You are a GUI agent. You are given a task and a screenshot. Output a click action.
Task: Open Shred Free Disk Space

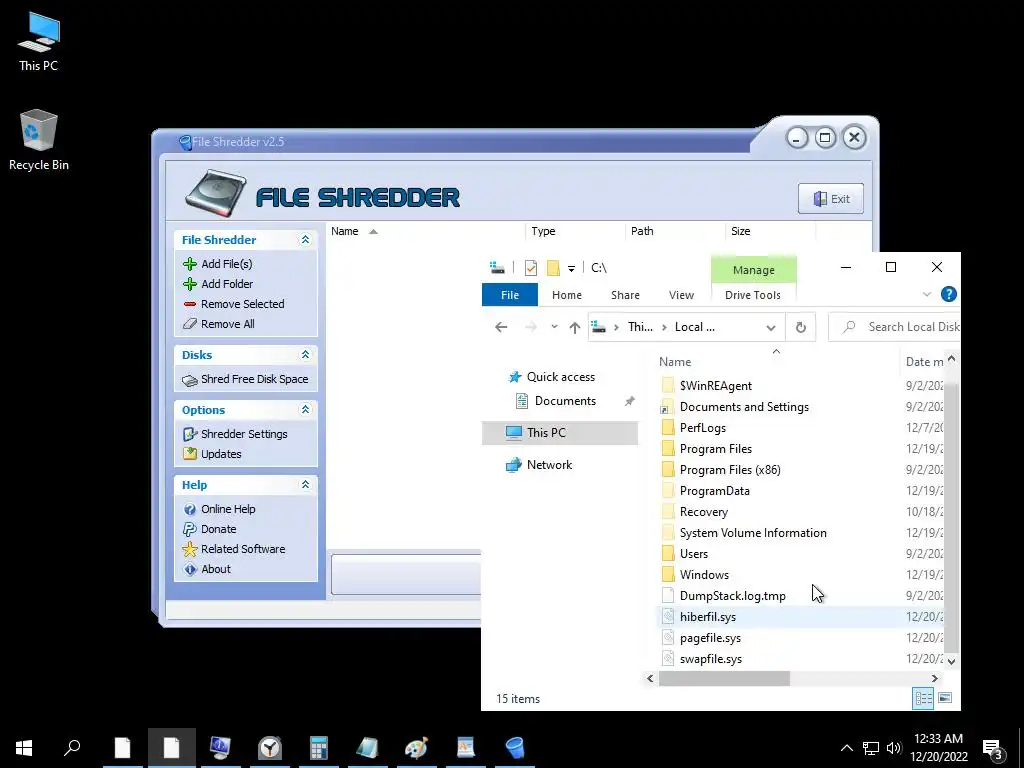tap(254, 379)
